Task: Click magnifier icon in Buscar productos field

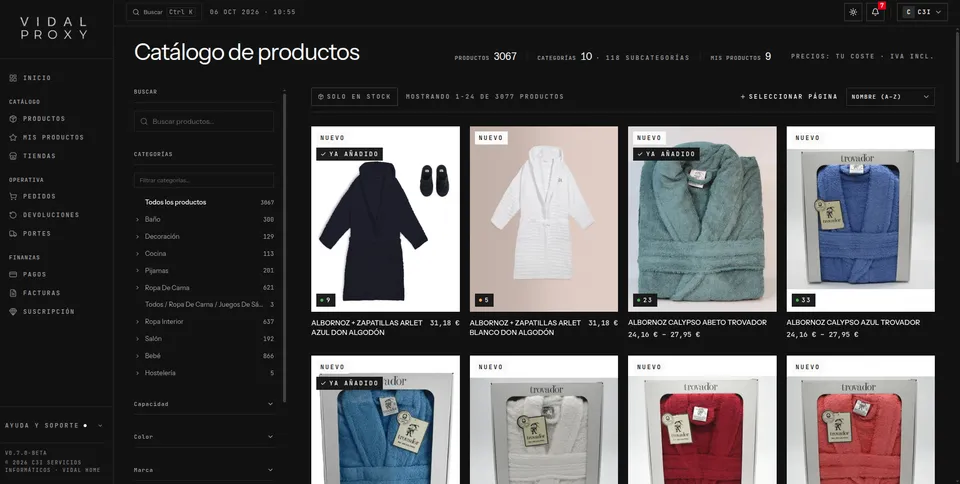Action: click(144, 121)
